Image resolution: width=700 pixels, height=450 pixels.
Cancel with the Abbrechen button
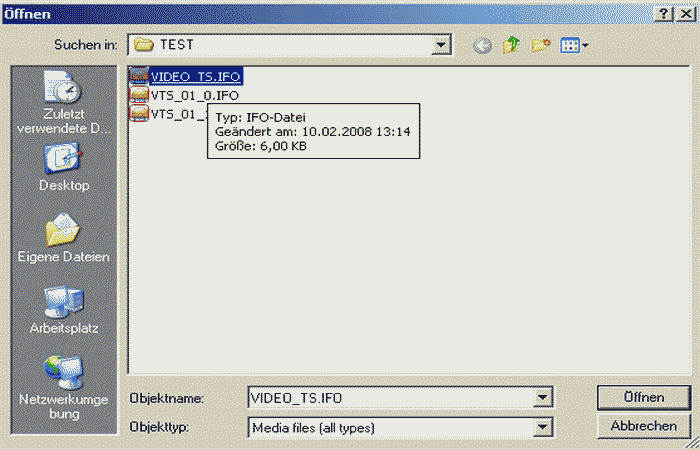tap(643, 426)
